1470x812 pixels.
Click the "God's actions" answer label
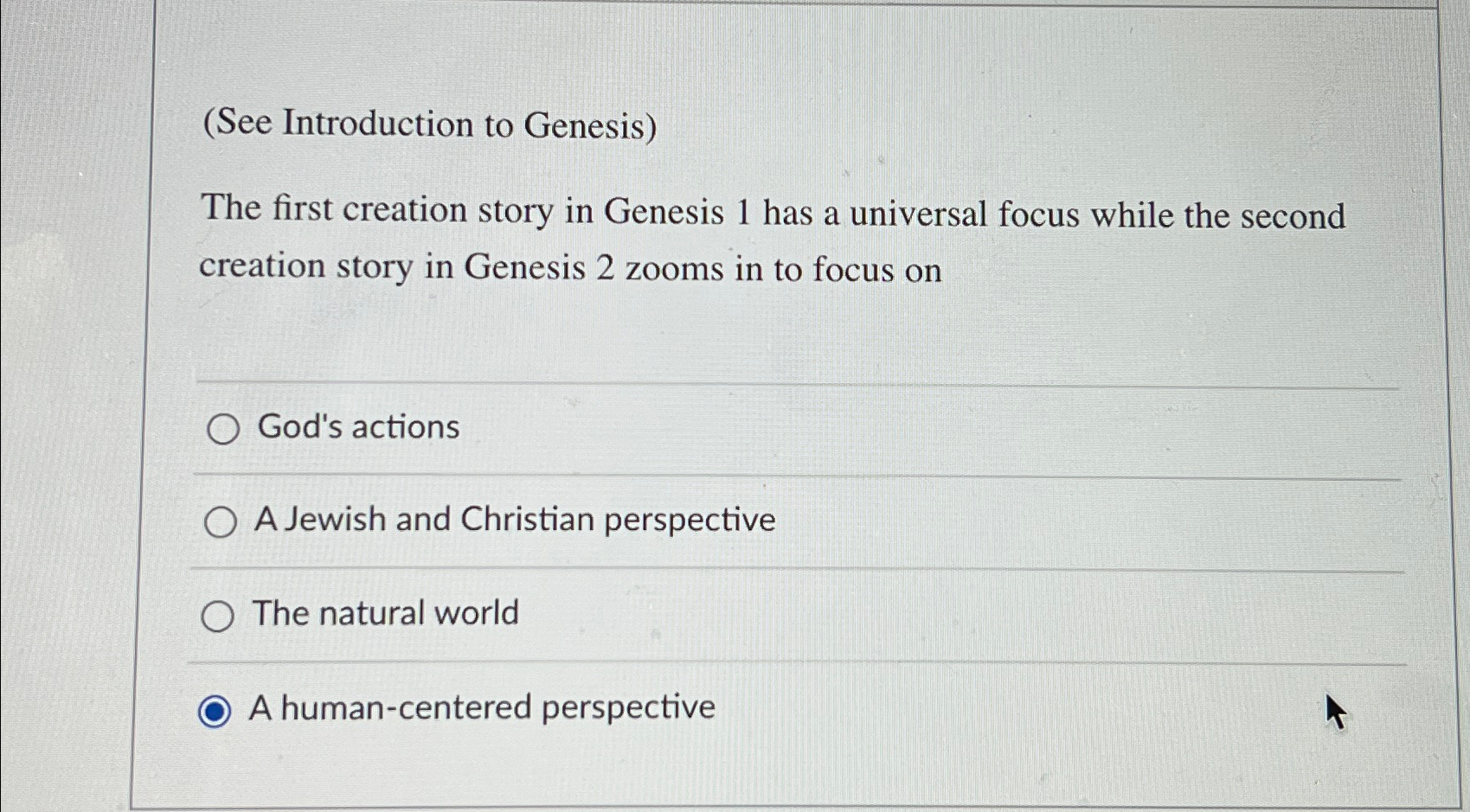point(356,426)
